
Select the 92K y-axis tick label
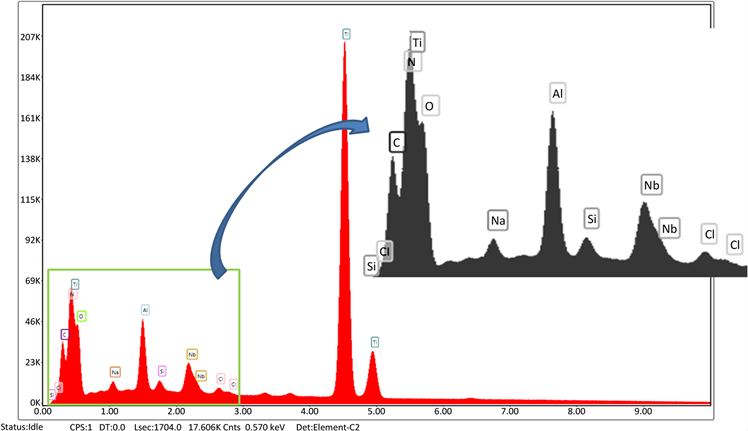pos(33,240)
